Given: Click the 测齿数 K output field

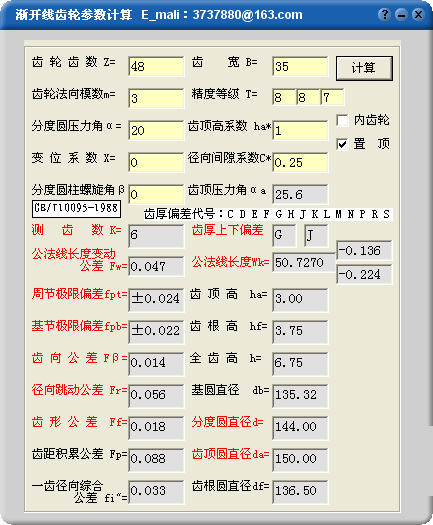Looking at the screenshot, I should 156,236.
